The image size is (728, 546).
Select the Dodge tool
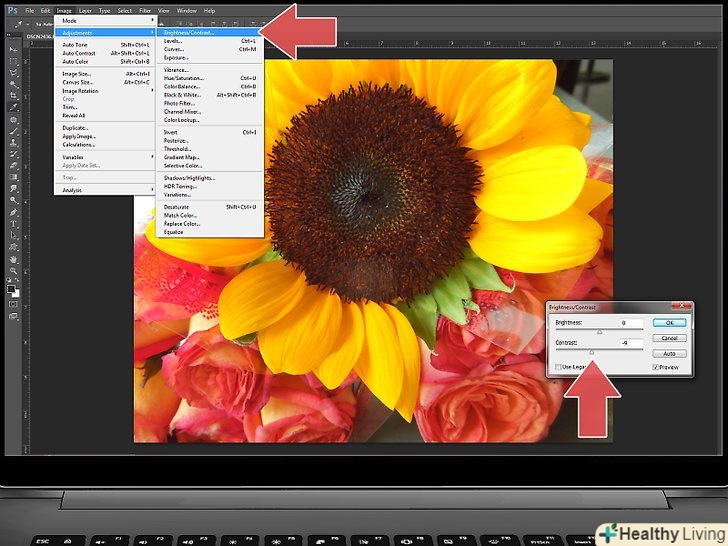13,200
